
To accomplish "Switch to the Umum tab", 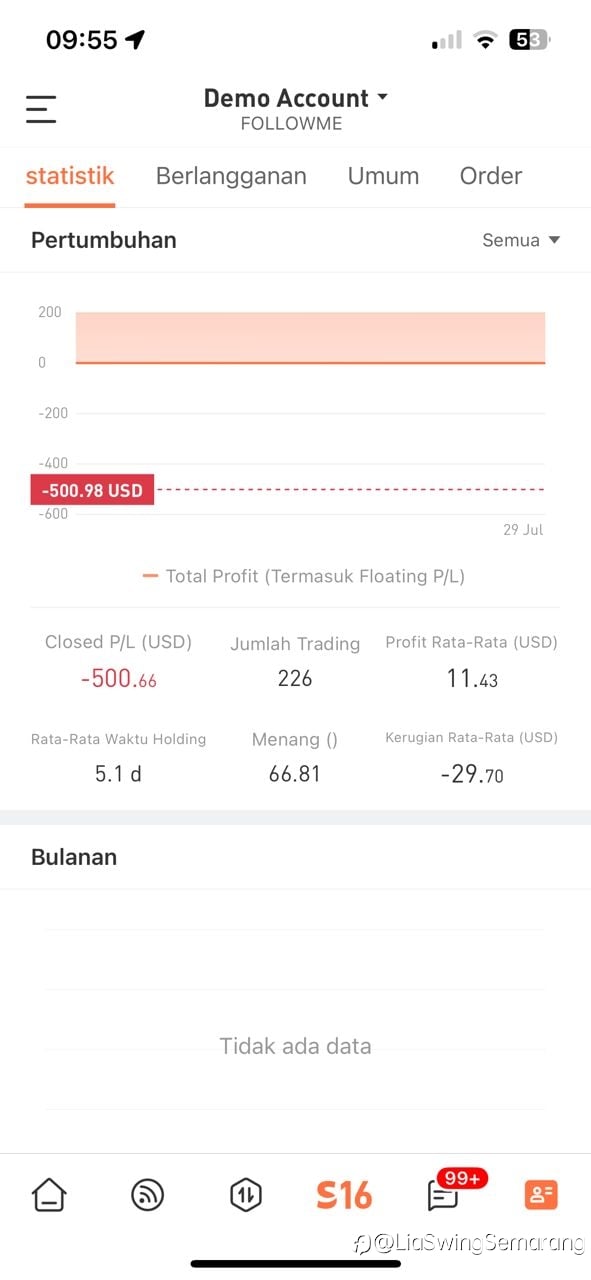I will [x=383, y=176].
